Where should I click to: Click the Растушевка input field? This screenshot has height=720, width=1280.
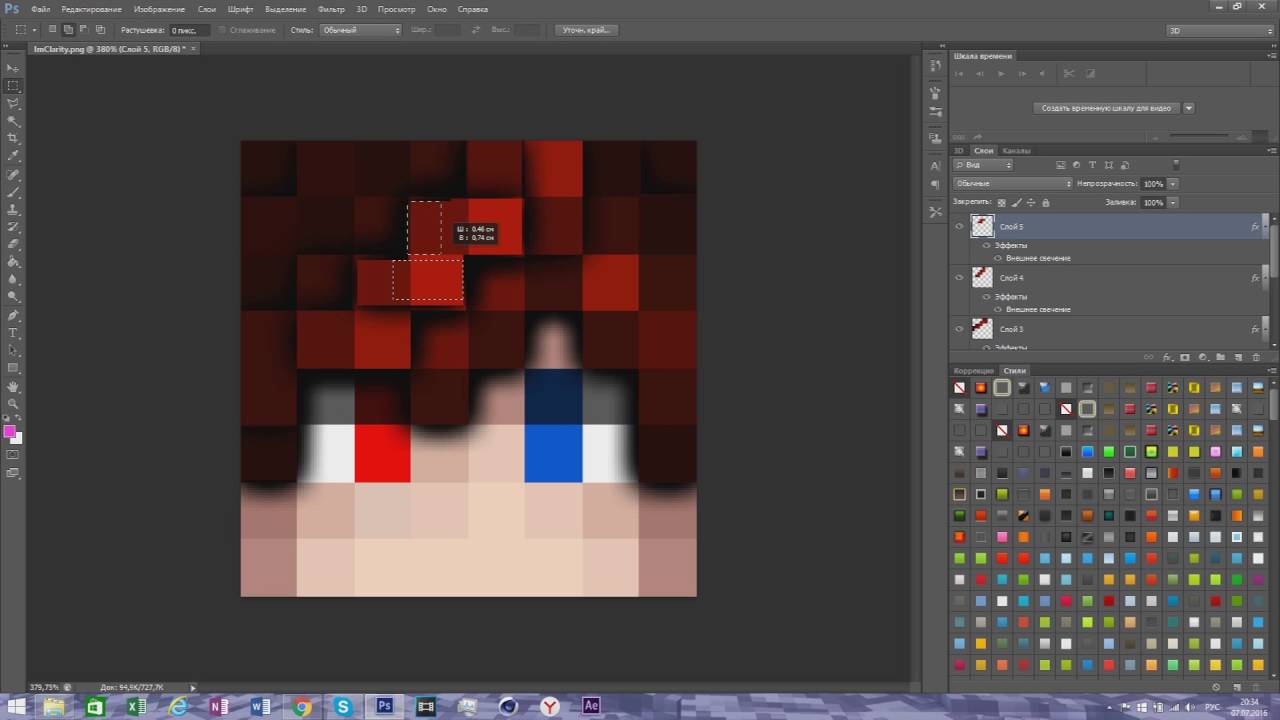(x=188, y=30)
